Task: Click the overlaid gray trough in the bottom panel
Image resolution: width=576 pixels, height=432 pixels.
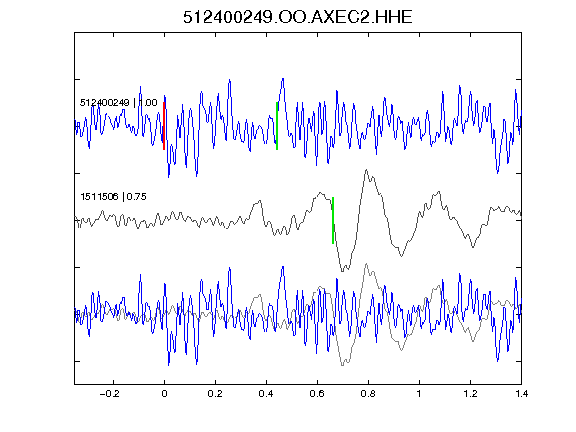Action: point(343,364)
